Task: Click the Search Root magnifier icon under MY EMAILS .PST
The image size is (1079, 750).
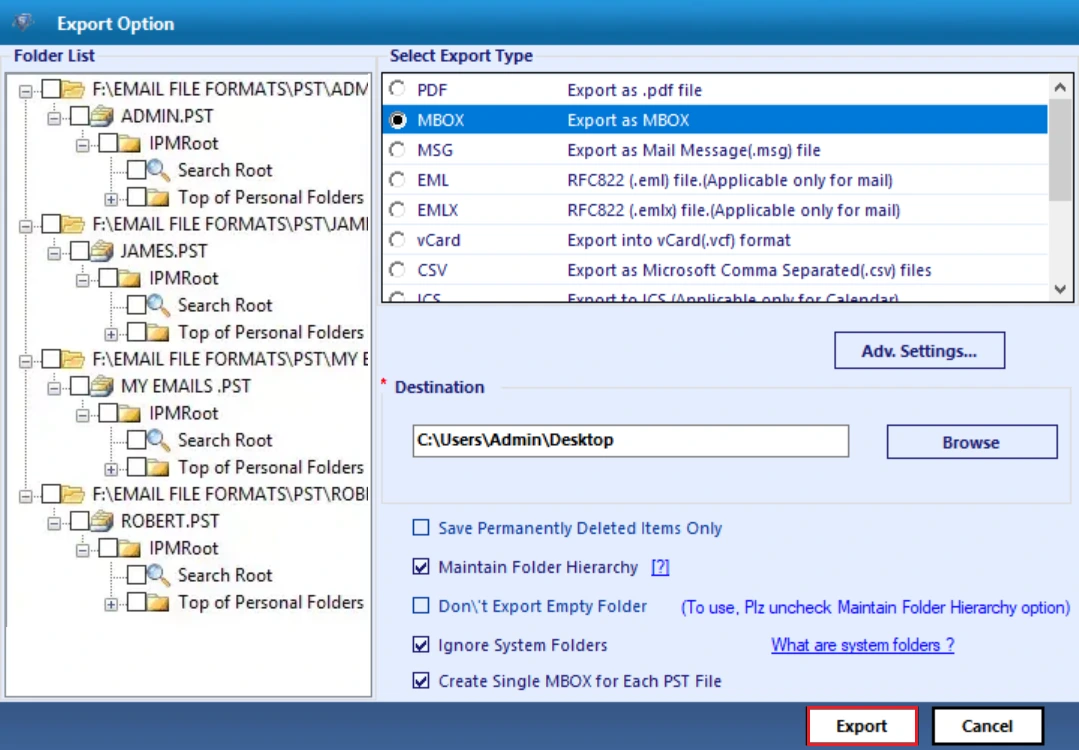Action: point(158,440)
